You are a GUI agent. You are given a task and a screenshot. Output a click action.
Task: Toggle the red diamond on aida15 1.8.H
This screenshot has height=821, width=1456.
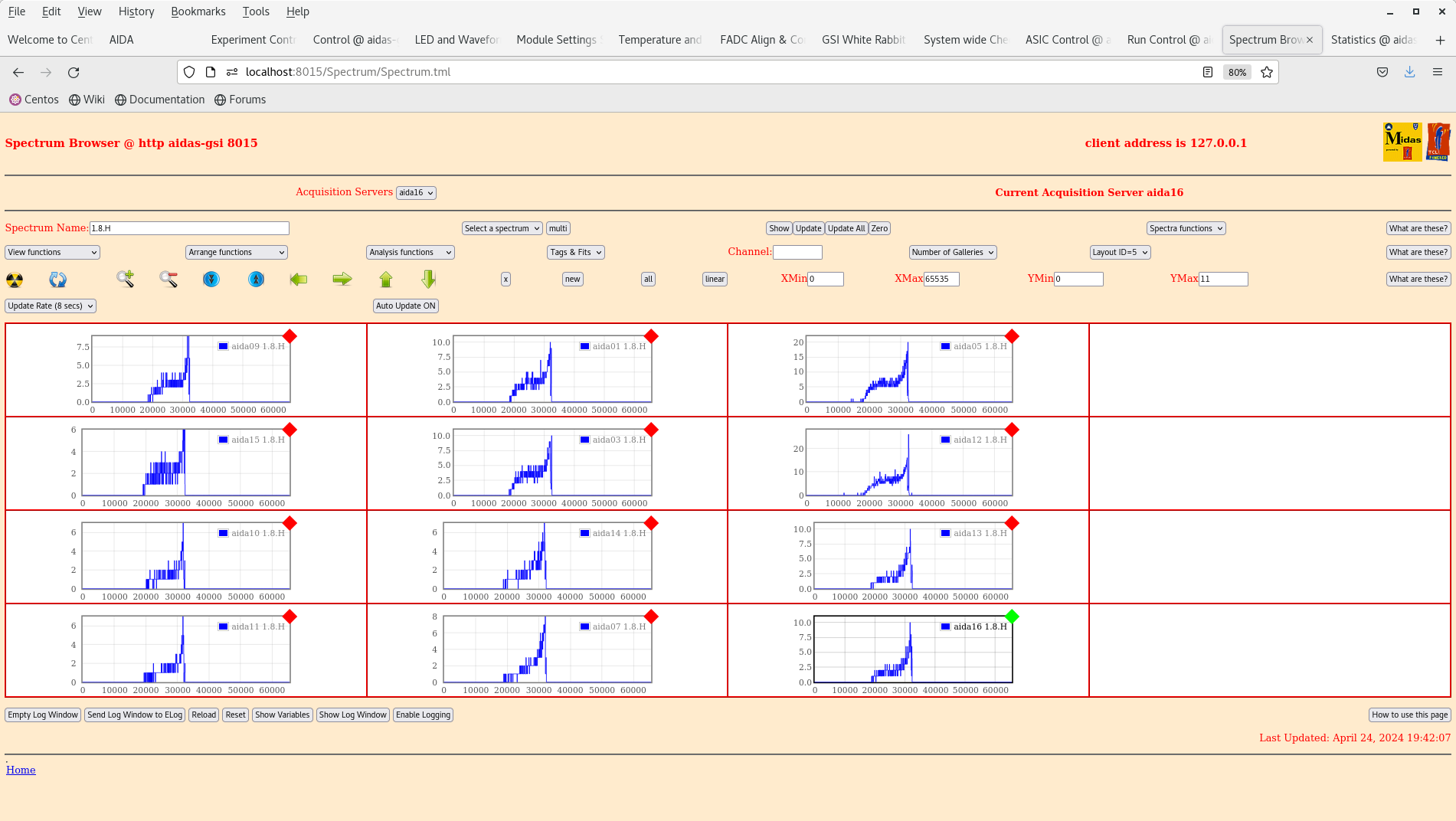click(x=290, y=430)
